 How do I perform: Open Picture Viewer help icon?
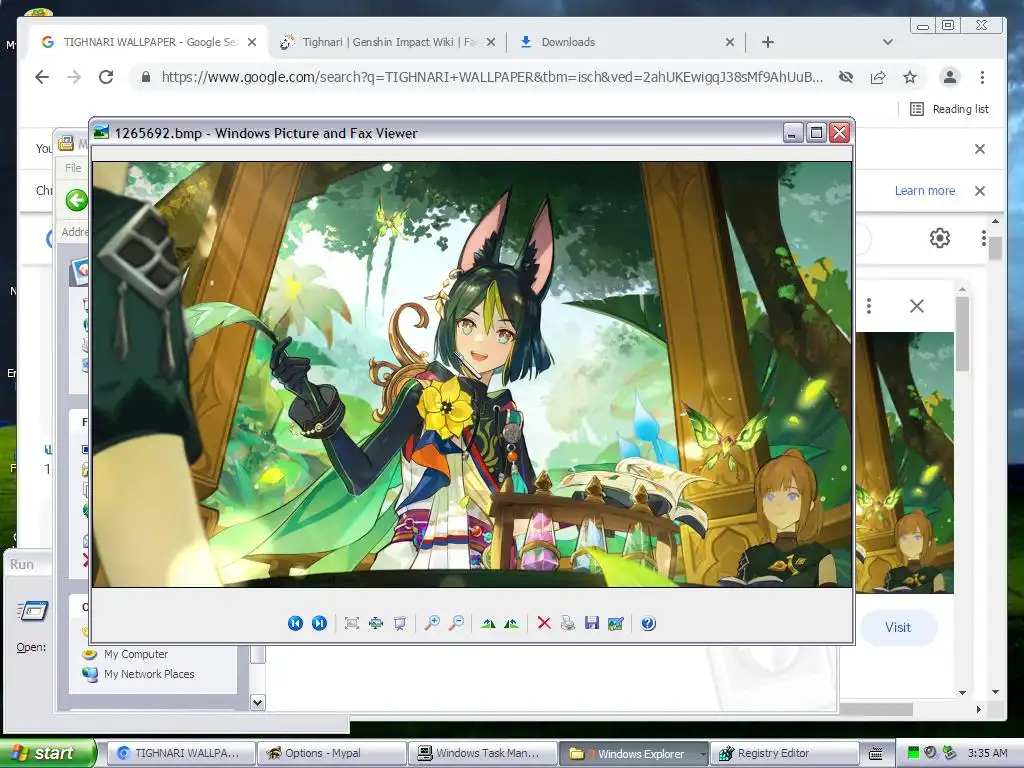click(x=648, y=623)
